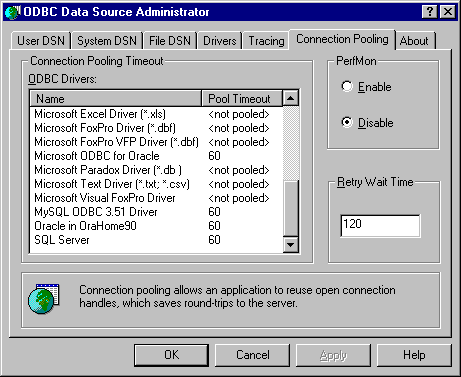Switch to the User DSN tab
461x377 pixels.
tap(41, 41)
